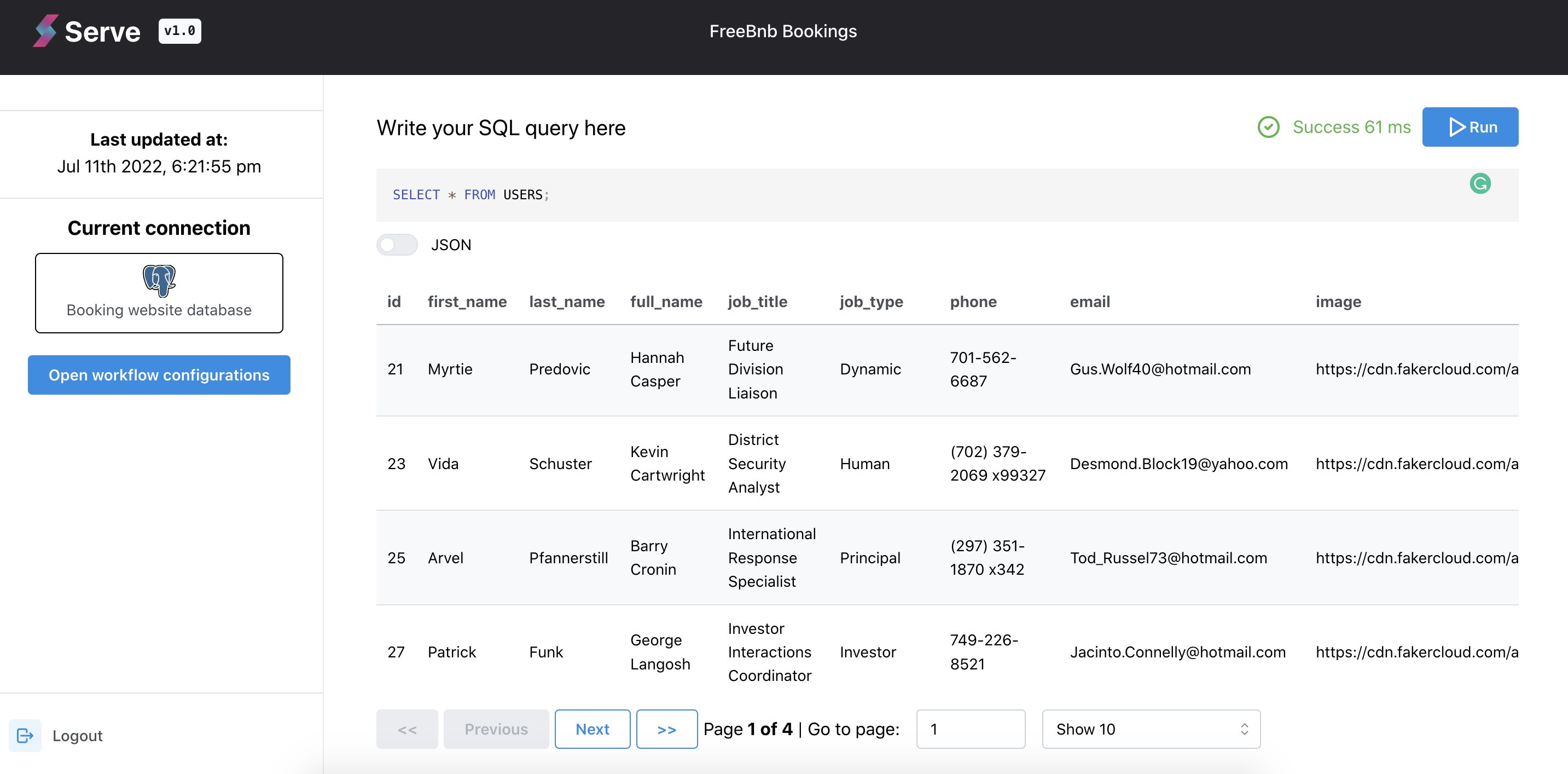Click the Hannah Casper full name cell

(x=657, y=369)
